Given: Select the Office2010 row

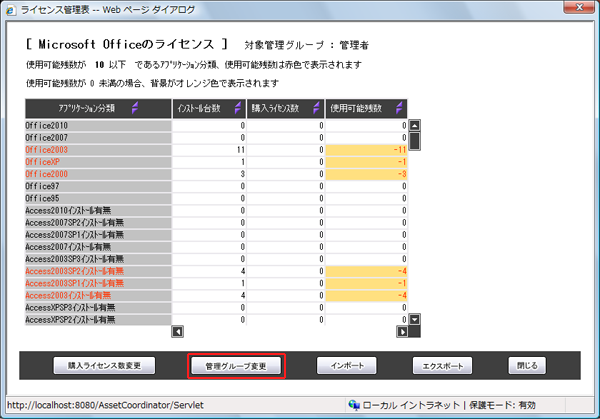Looking at the screenshot, I should click(216, 126).
